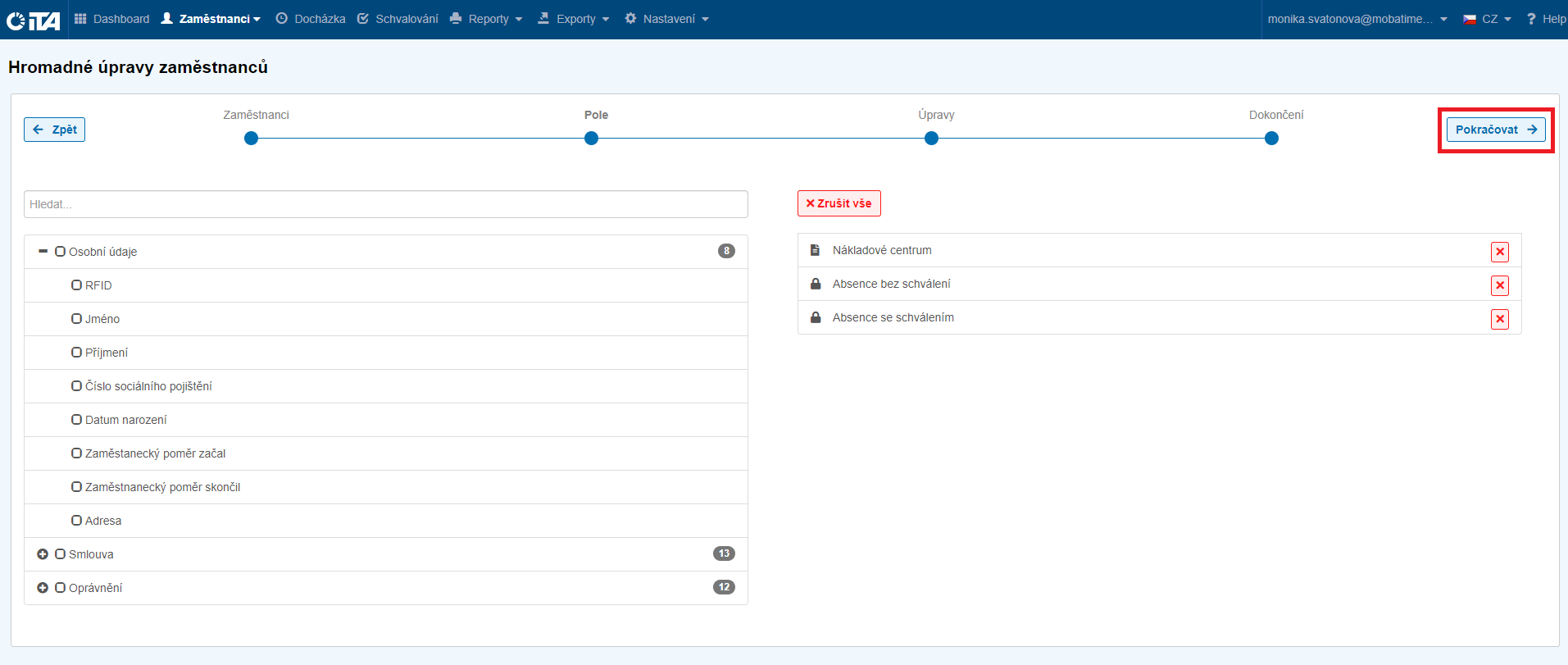
Task: Click the Zrušit vše button
Action: (839, 203)
